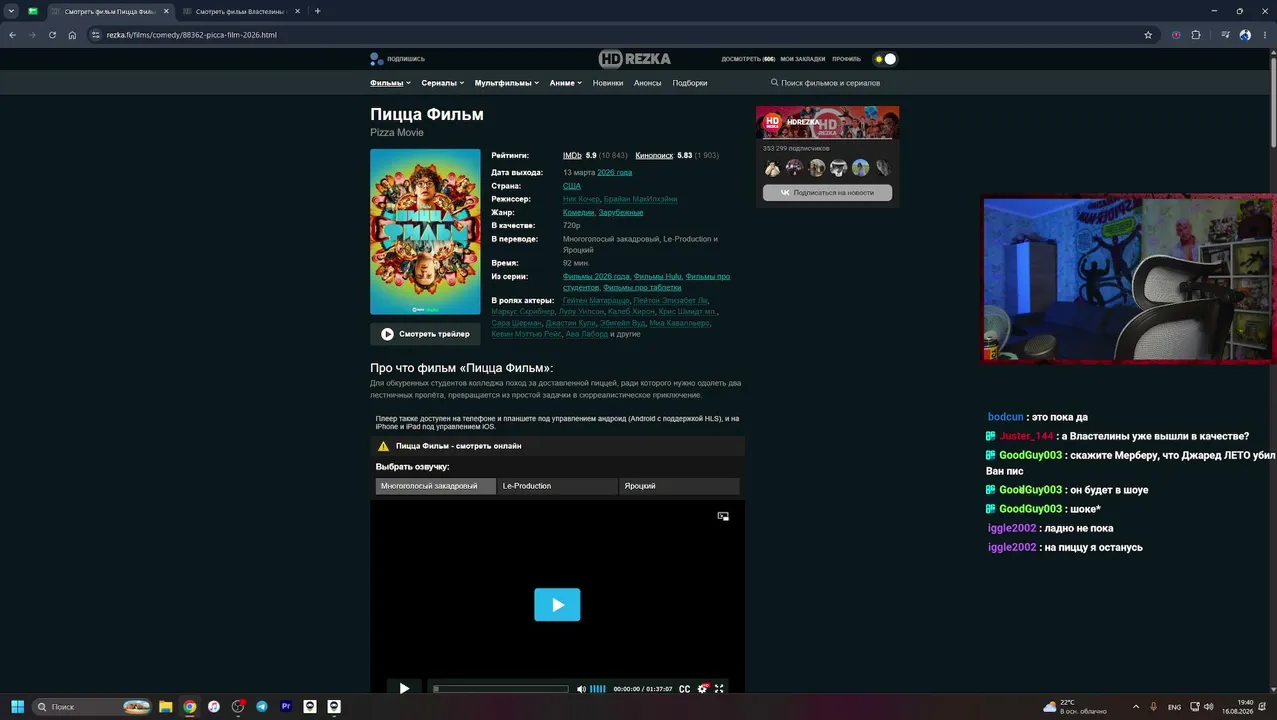
Task: Open Chrome three-dot menu
Action: point(1264,35)
